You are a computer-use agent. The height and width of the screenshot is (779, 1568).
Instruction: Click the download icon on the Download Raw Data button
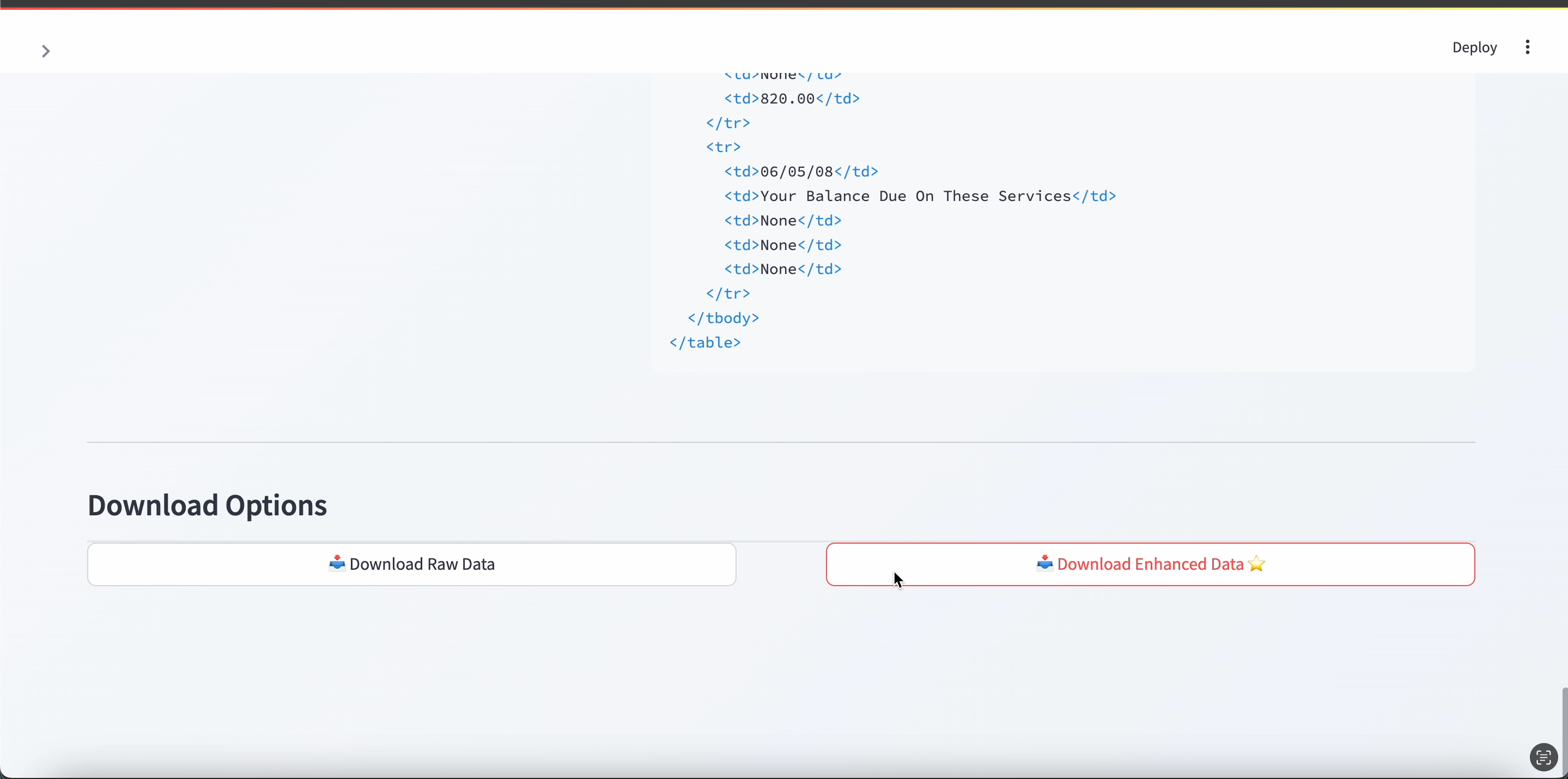tap(337, 564)
